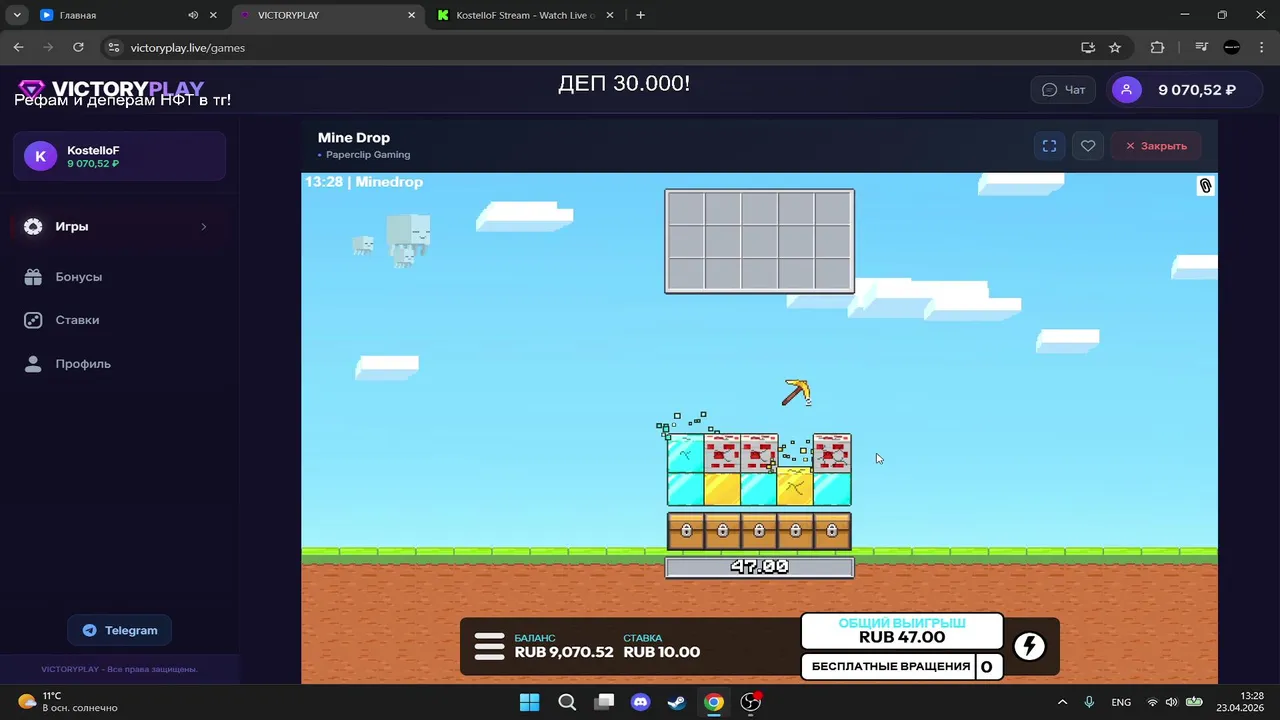
Task: Open Discord from the taskbar
Action: [640, 702]
